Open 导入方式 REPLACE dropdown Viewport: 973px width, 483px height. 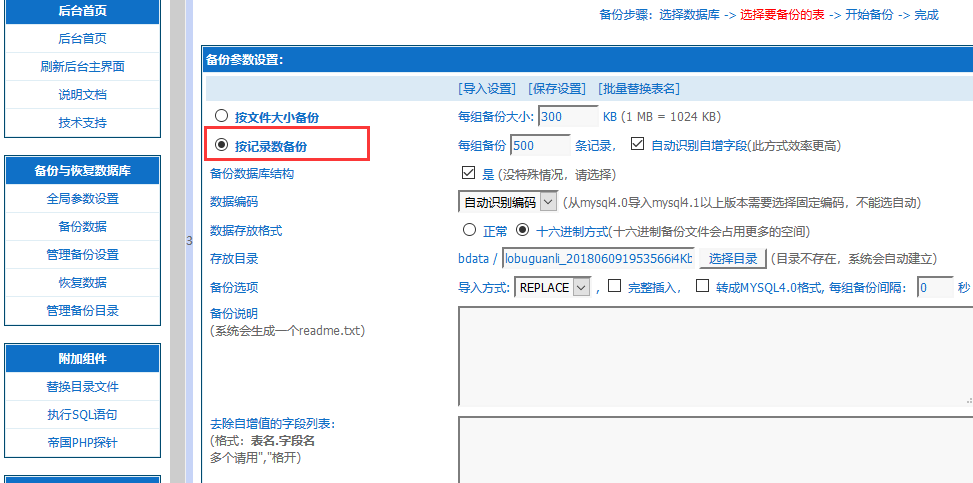tap(552, 288)
